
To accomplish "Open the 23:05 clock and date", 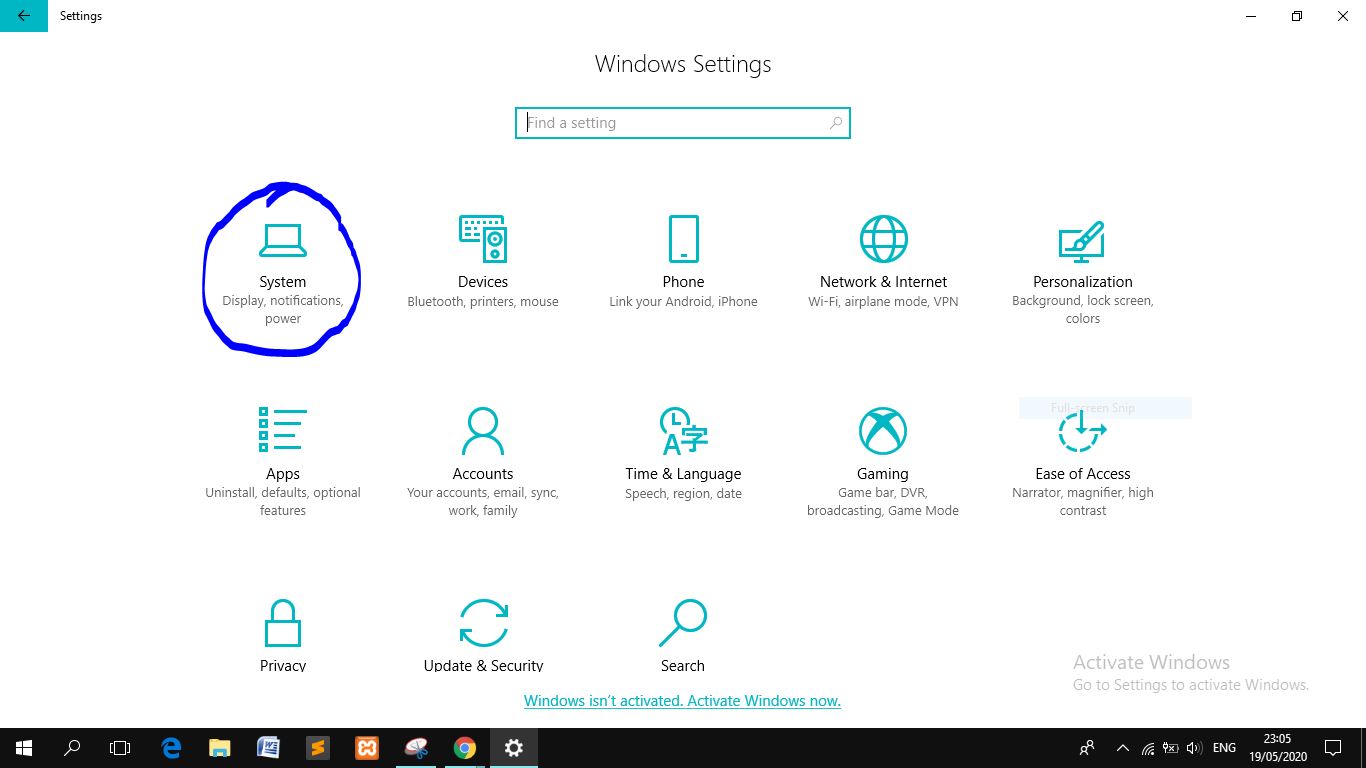I will tap(1277, 747).
